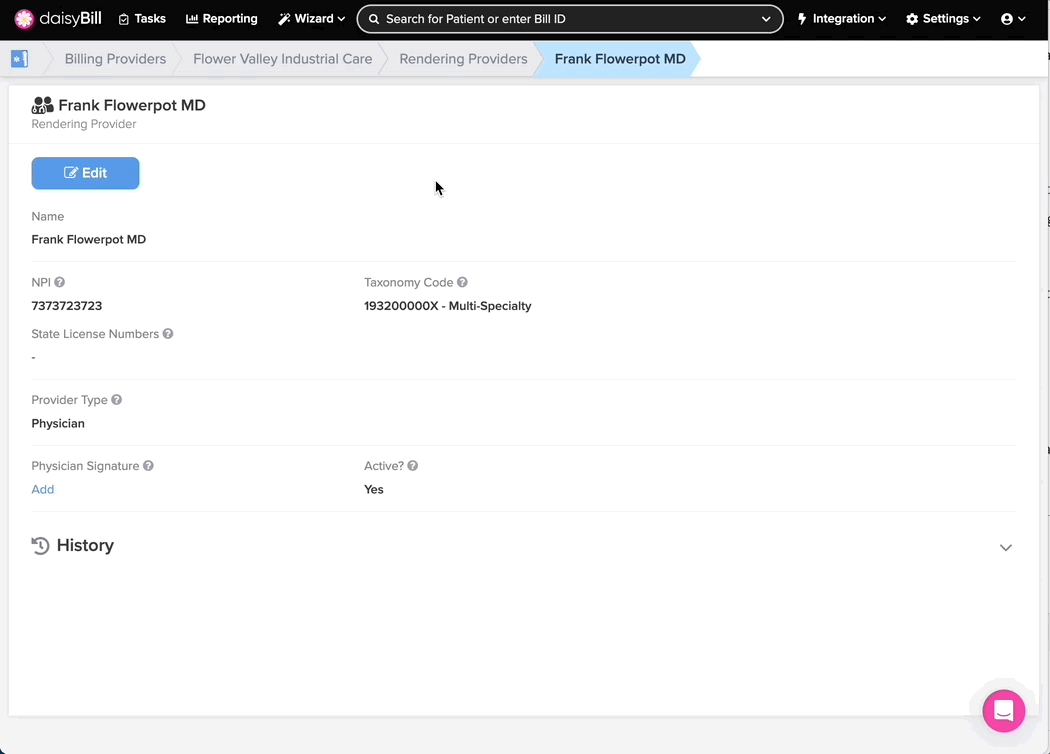Open the Settings dropdown menu
This screenshot has width=1050, height=754.
coord(943,19)
